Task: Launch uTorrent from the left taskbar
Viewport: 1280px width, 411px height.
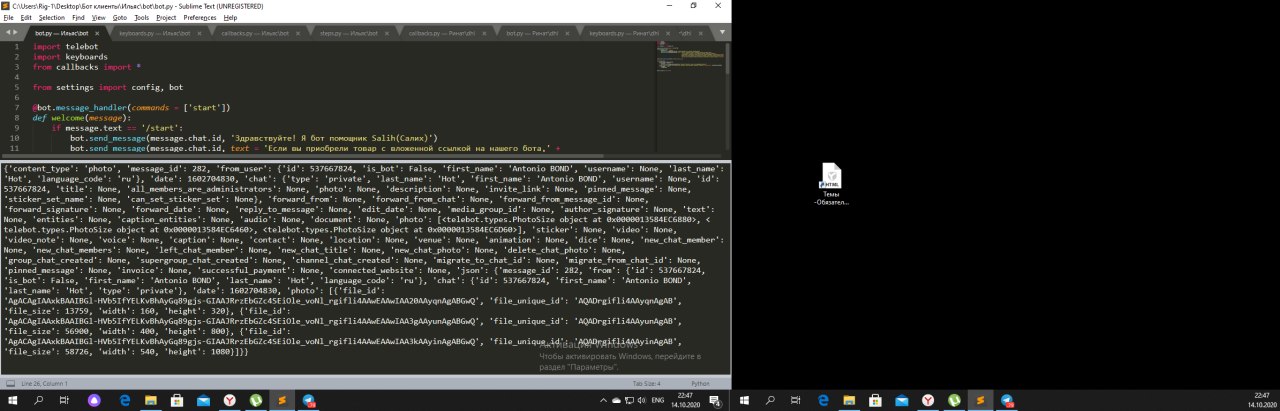Action: (256, 400)
